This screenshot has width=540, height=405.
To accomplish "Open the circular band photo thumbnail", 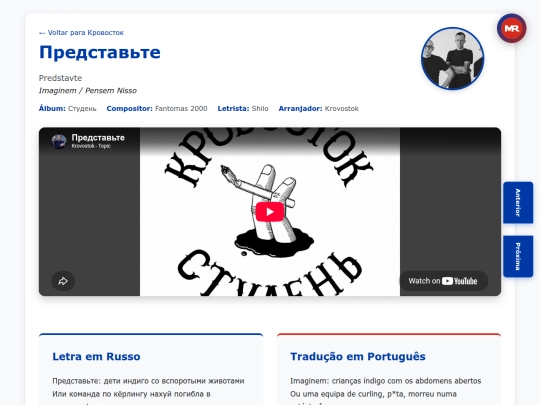I will pyautogui.click(x=452, y=59).
